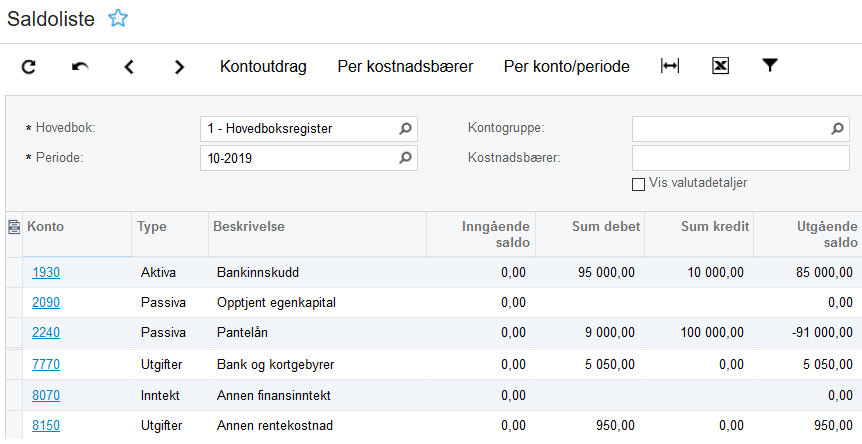Click the Kostnadsbærer input field
The image size is (862, 444).
click(x=740, y=158)
